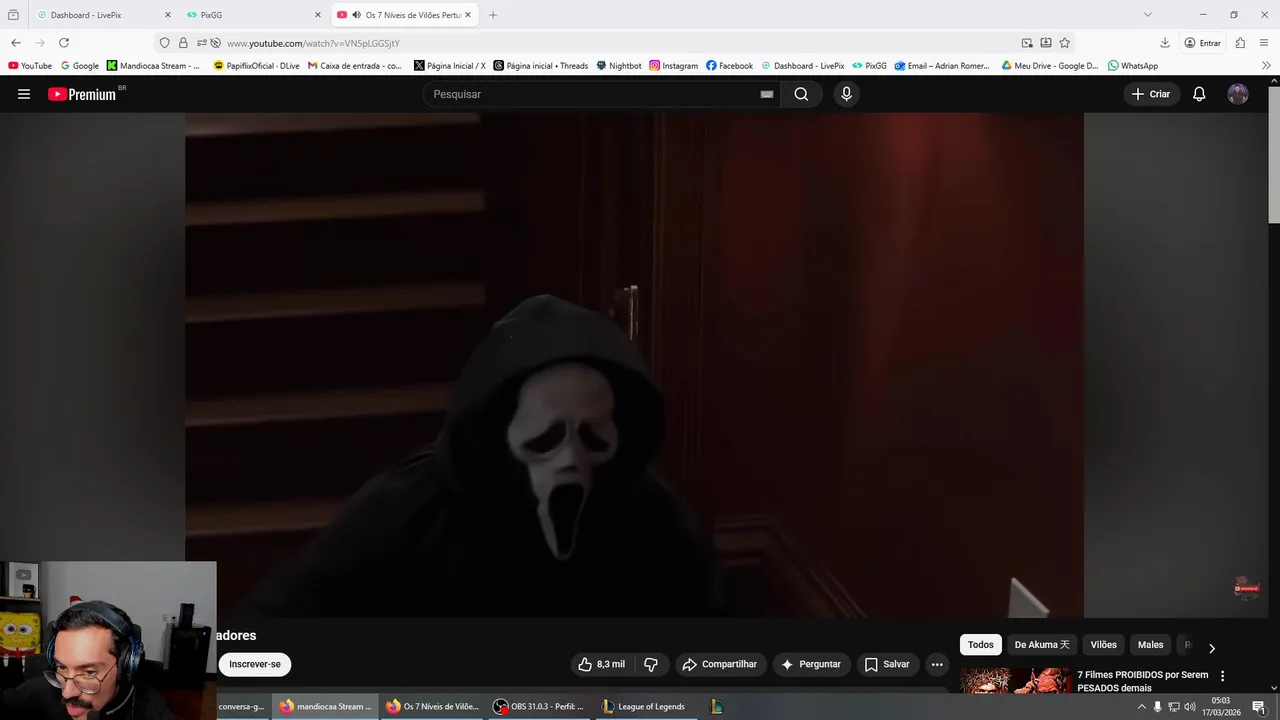1280x720 pixels.
Task: Show hidden system tray icons
Action: [1142, 707]
